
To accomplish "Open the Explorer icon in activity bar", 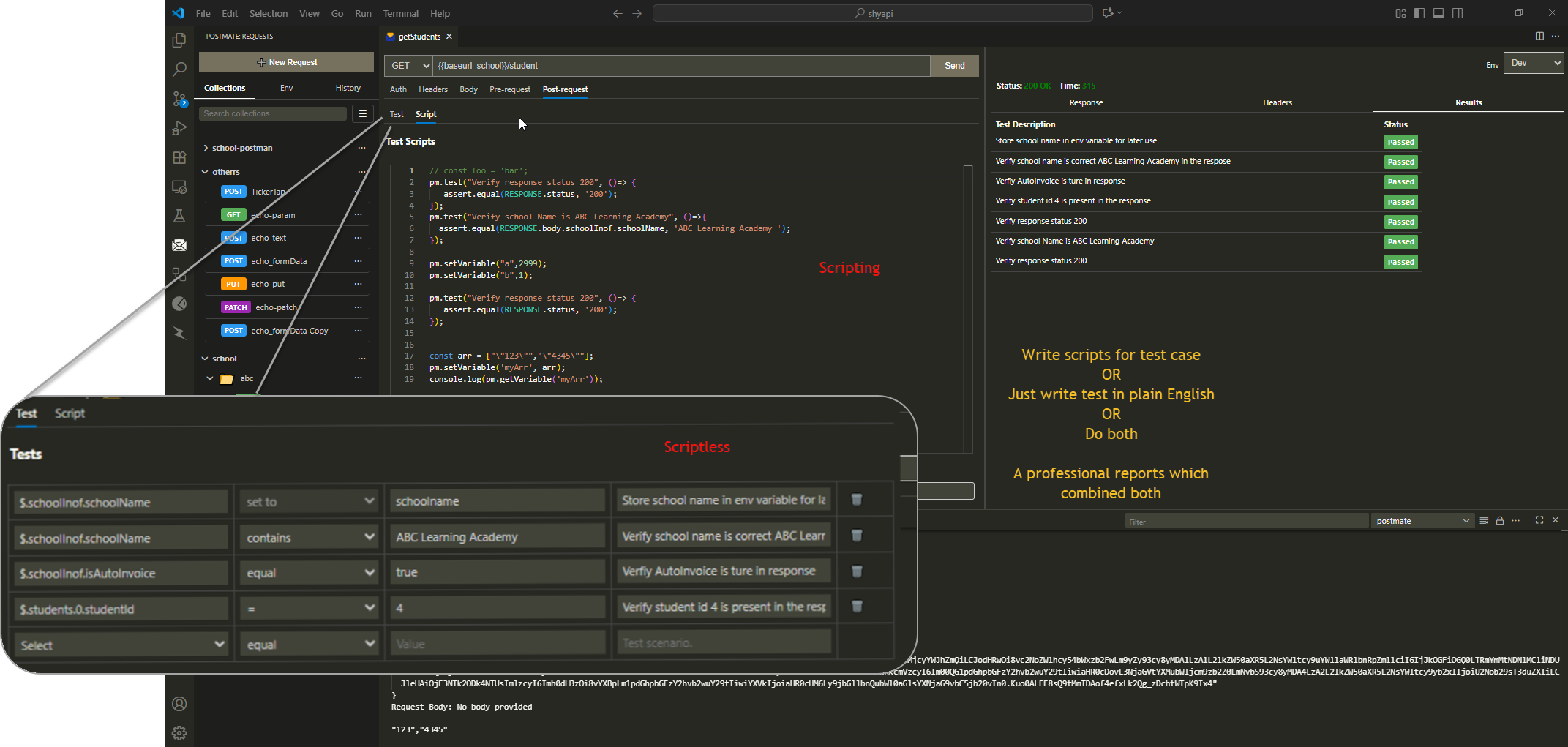I will tap(179, 40).
